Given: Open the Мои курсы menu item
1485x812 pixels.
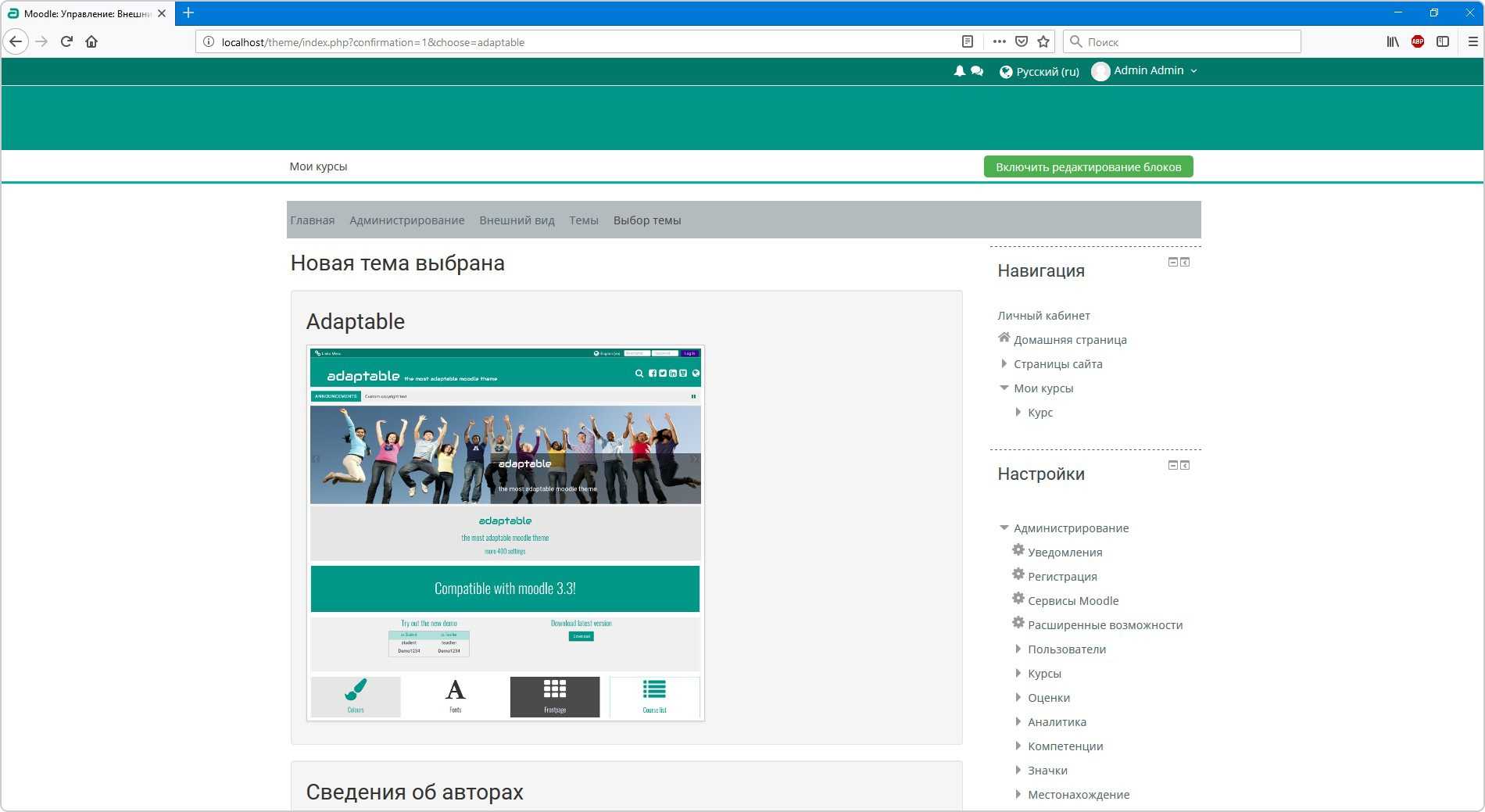Looking at the screenshot, I should [318, 166].
